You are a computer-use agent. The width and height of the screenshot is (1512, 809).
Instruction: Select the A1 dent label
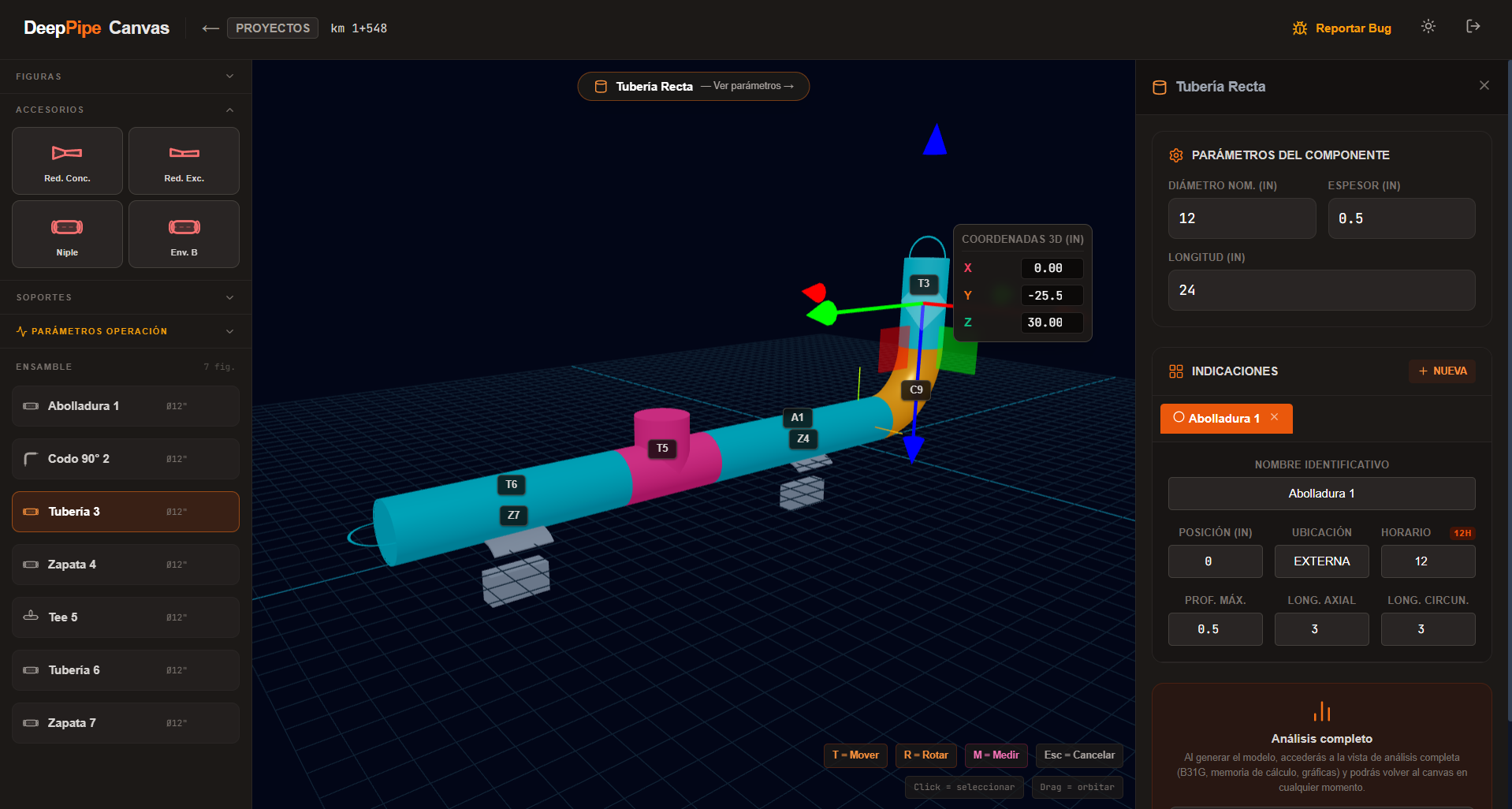pos(797,417)
